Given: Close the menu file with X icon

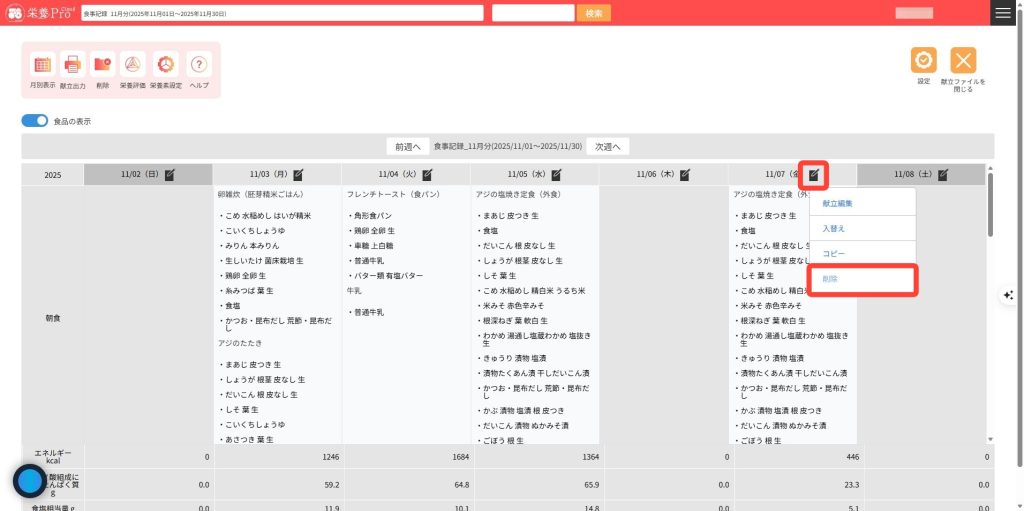Looking at the screenshot, I should [962, 61].
